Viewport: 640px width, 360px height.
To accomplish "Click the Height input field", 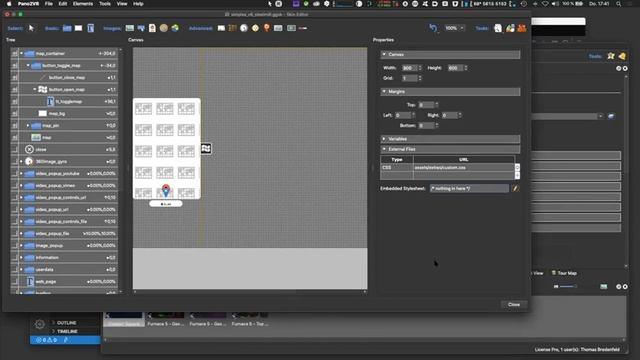I will tap(456, 68).
